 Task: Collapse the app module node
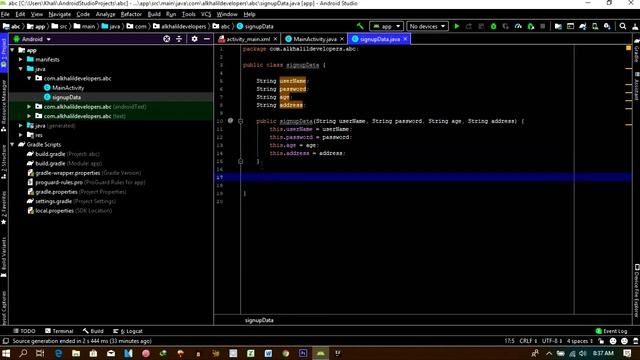pyautogui.click(x=13, y=50)
